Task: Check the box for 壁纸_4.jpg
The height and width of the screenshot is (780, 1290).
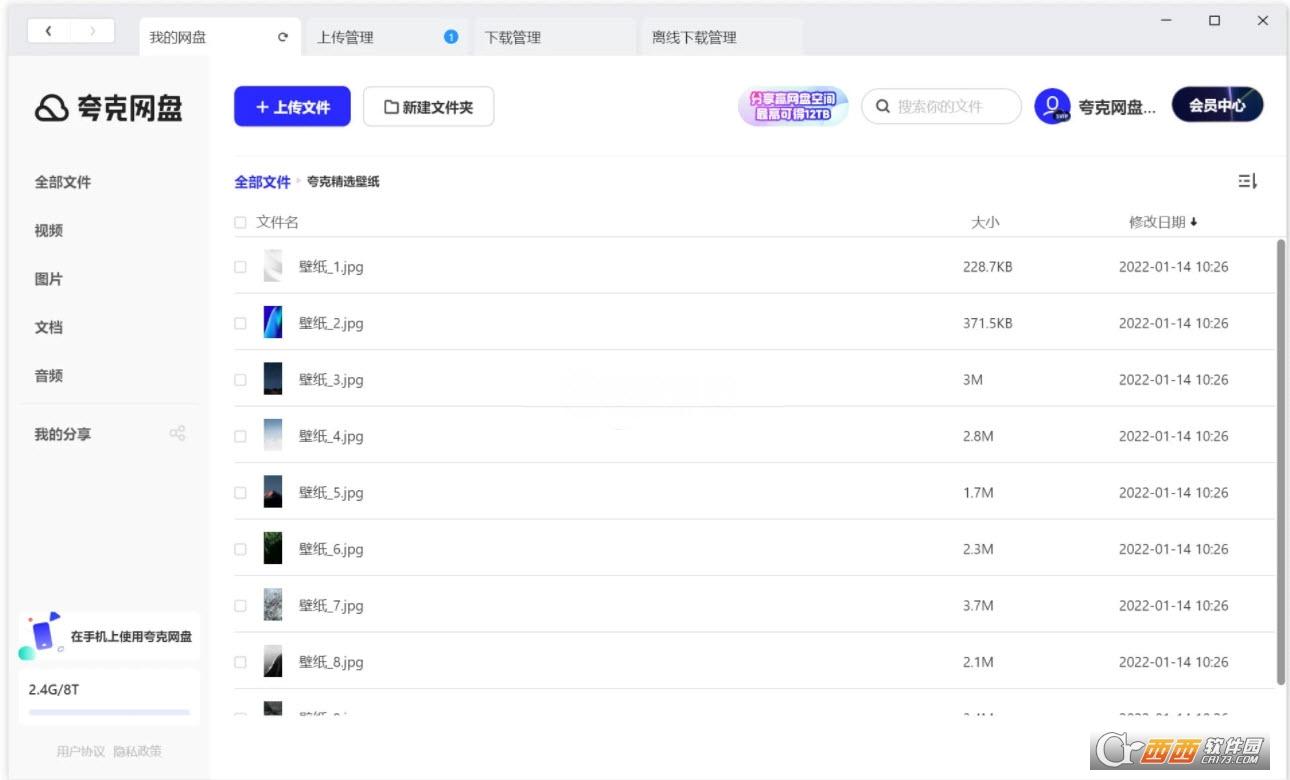Action: point(240,436)
